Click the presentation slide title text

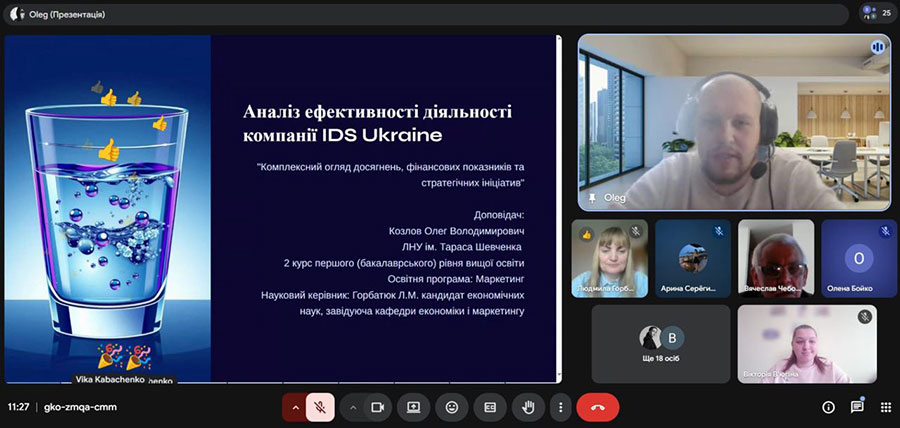coord(377,123)
